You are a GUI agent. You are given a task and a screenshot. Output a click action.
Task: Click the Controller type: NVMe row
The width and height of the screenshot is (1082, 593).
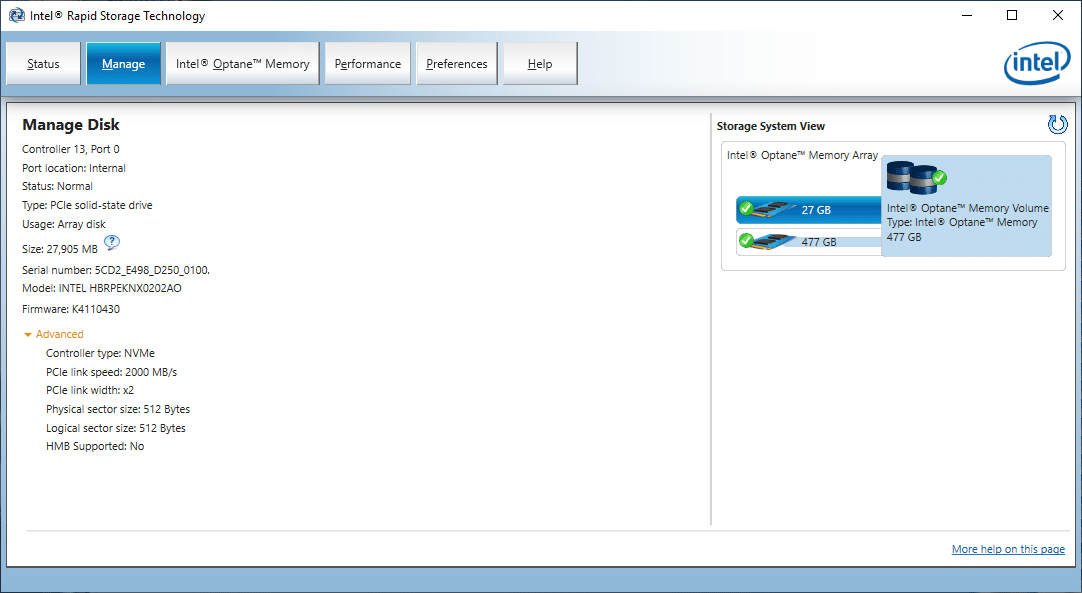click(x=100, y=353)
